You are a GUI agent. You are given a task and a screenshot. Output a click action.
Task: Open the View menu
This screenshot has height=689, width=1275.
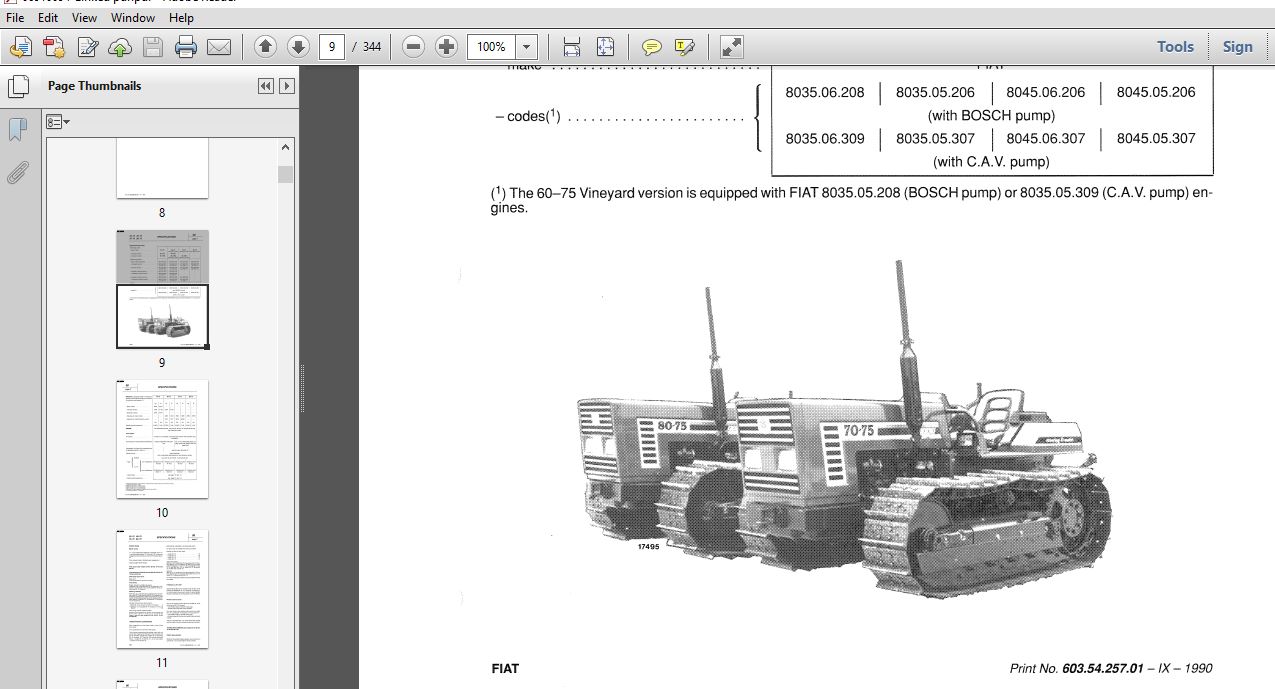[85, 18]
